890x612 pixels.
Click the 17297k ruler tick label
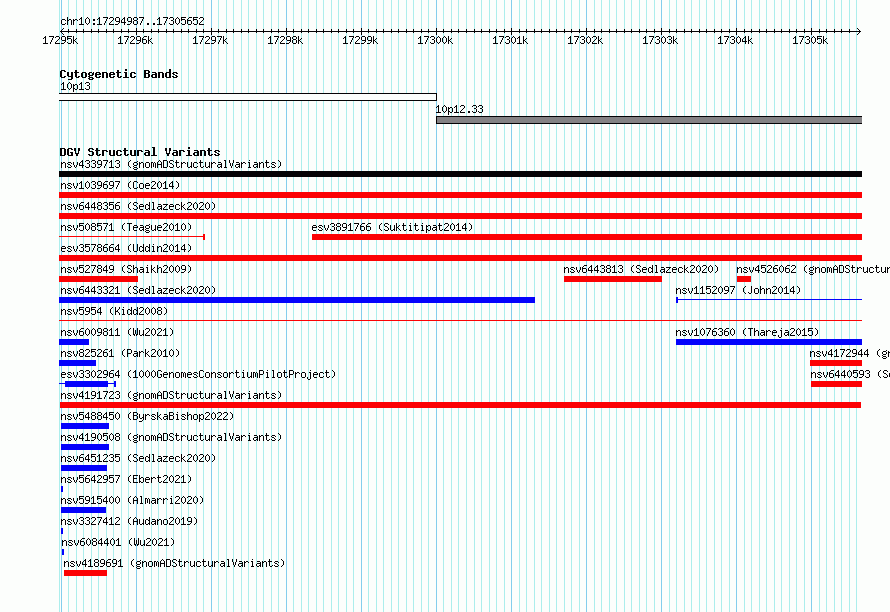click(x=210, y=40)
